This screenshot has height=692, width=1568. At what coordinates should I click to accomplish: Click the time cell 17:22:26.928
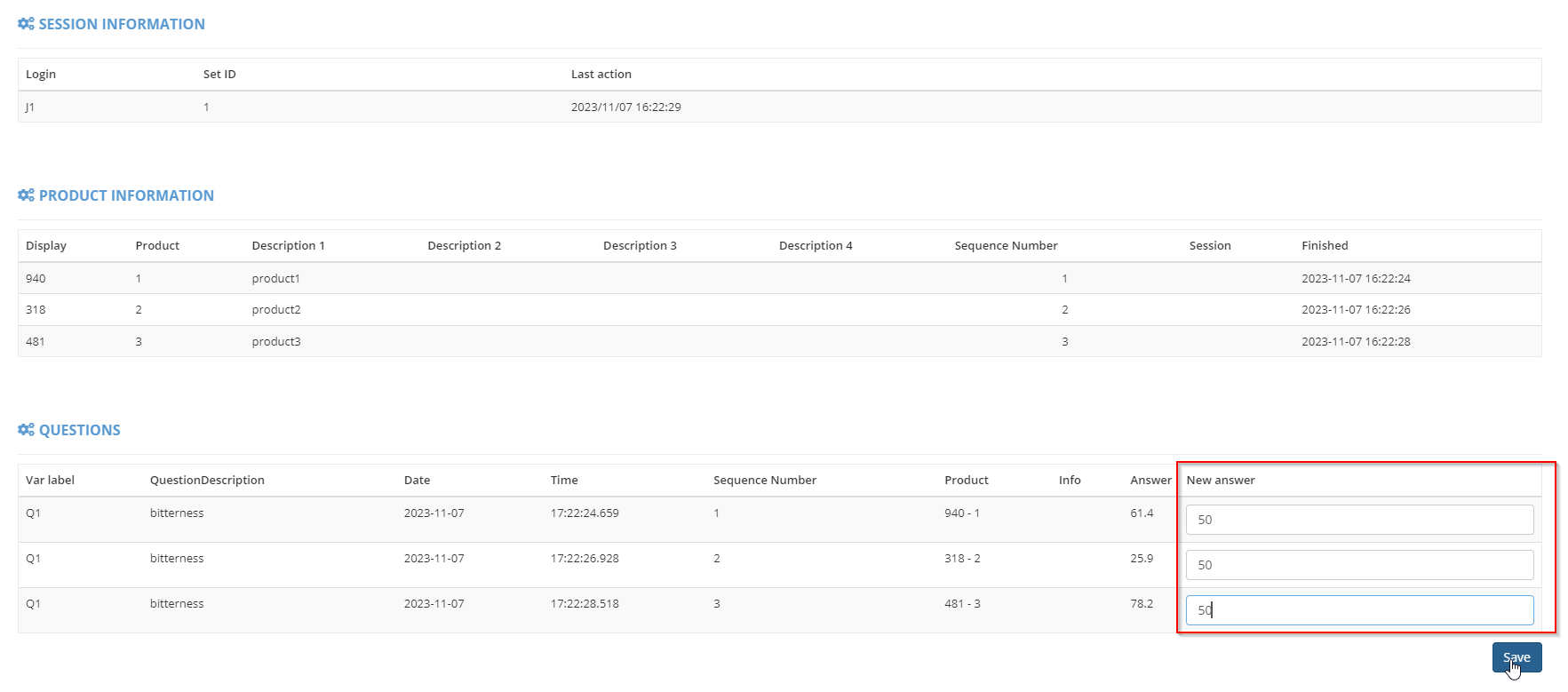584,559
